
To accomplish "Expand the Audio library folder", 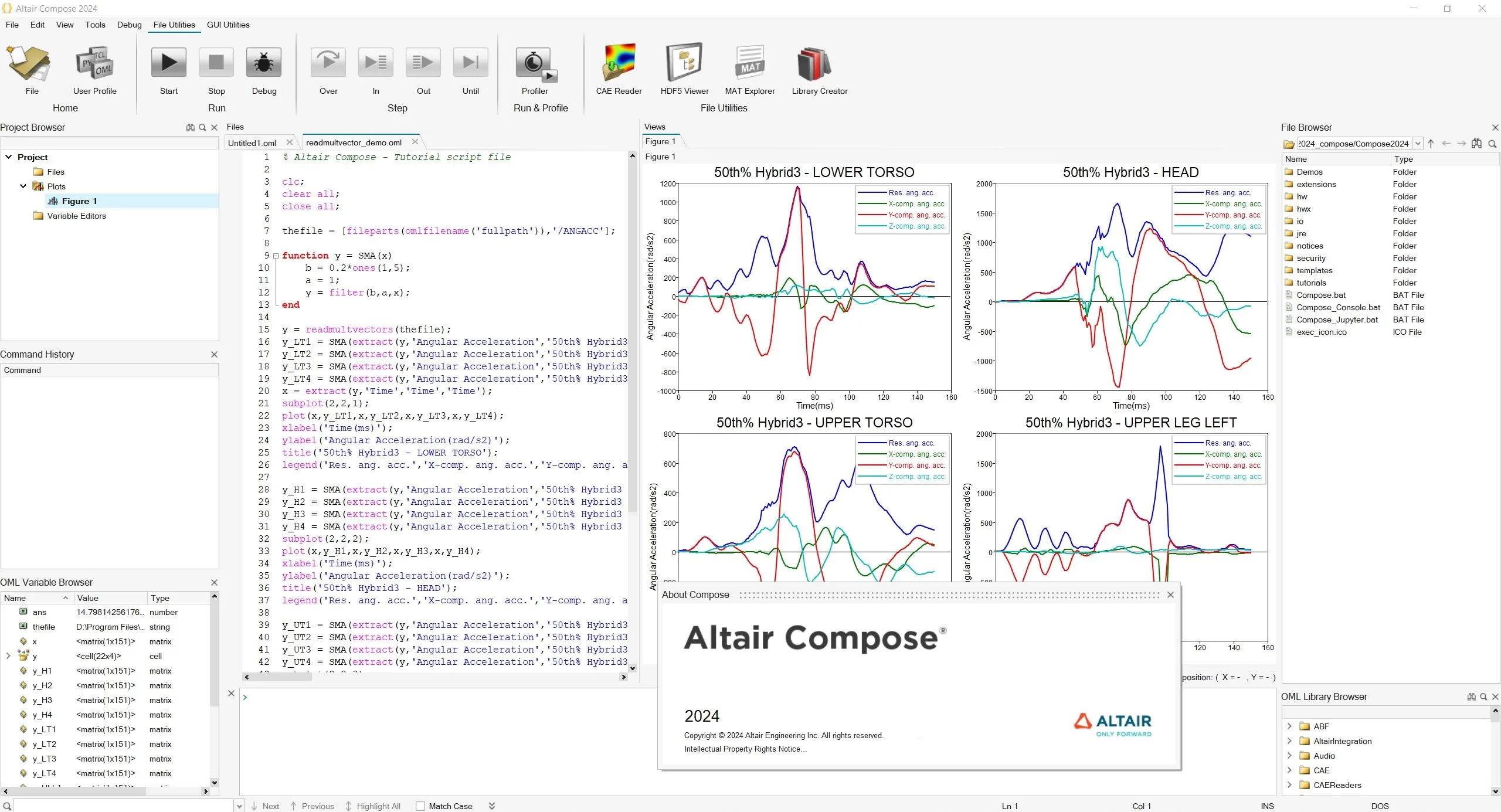I will pos(1289,756).
